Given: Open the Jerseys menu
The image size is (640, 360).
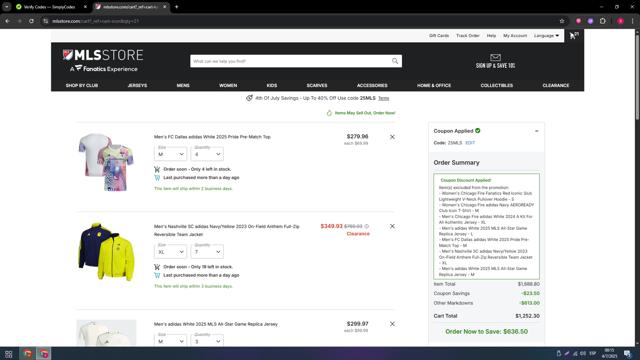Looking at the screenshot, I should (137, 85).
